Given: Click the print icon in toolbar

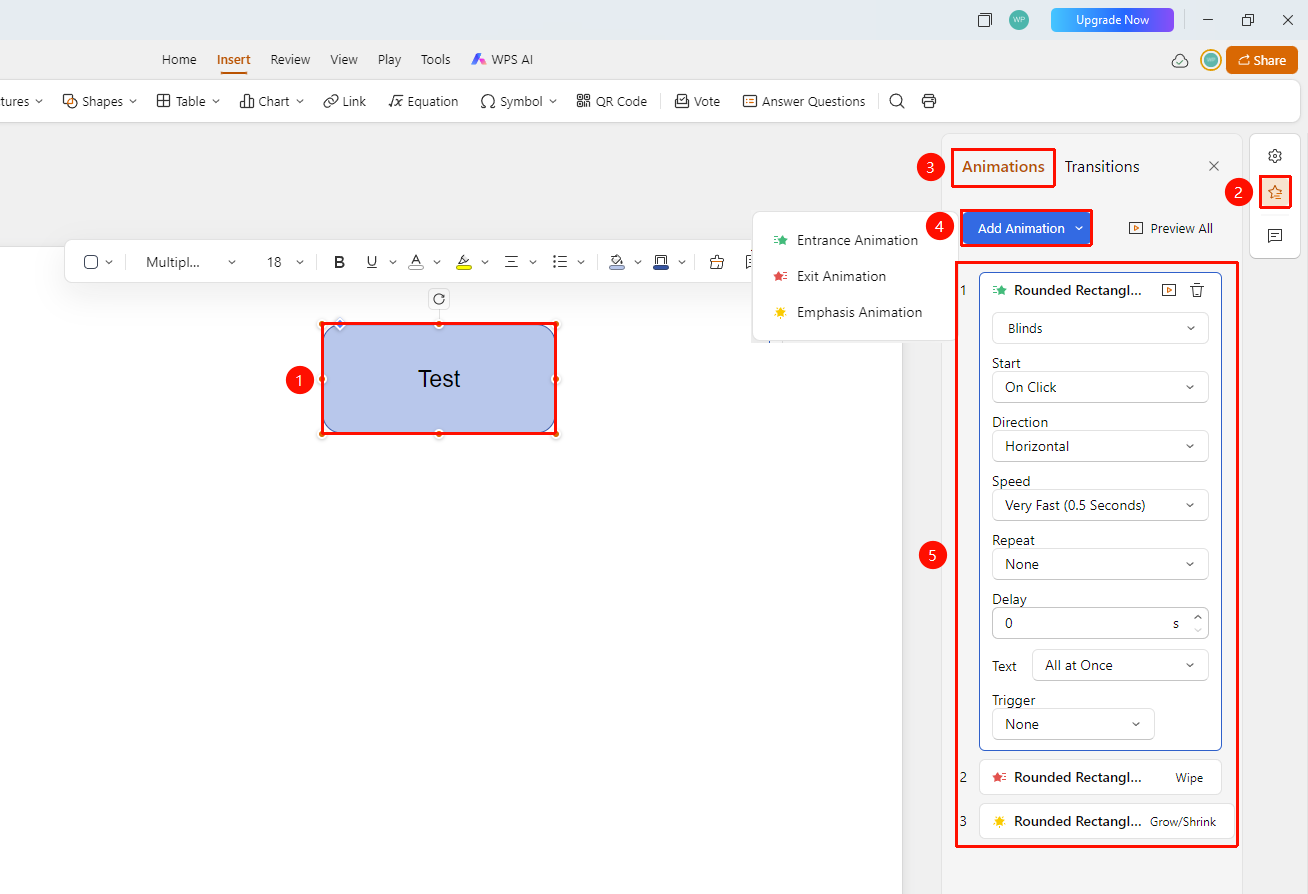Looking at the screenshot, I should pos(929,101).
